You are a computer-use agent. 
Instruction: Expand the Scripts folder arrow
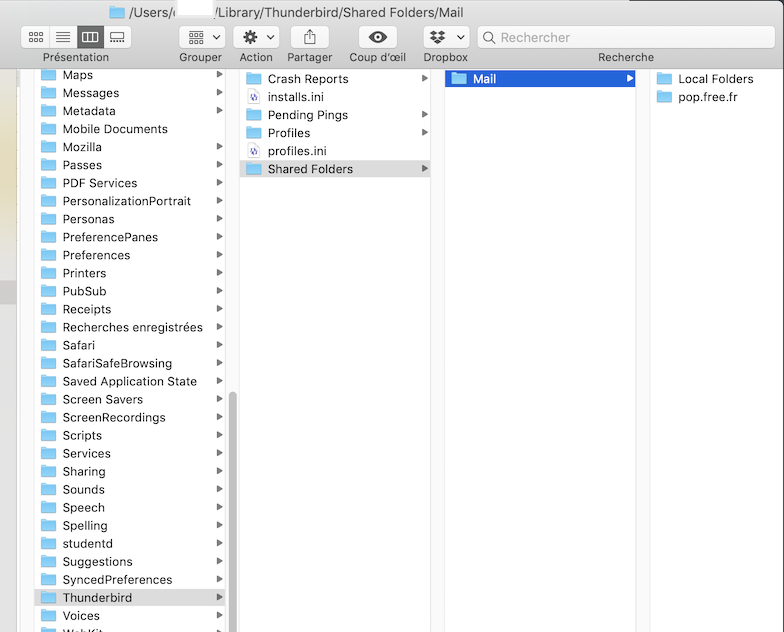coord(219,434)
